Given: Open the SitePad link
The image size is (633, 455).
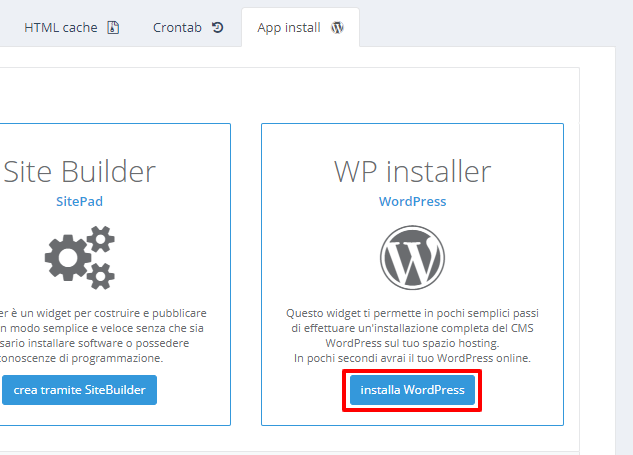Looking at the screenshot, I should pos(80,201).
